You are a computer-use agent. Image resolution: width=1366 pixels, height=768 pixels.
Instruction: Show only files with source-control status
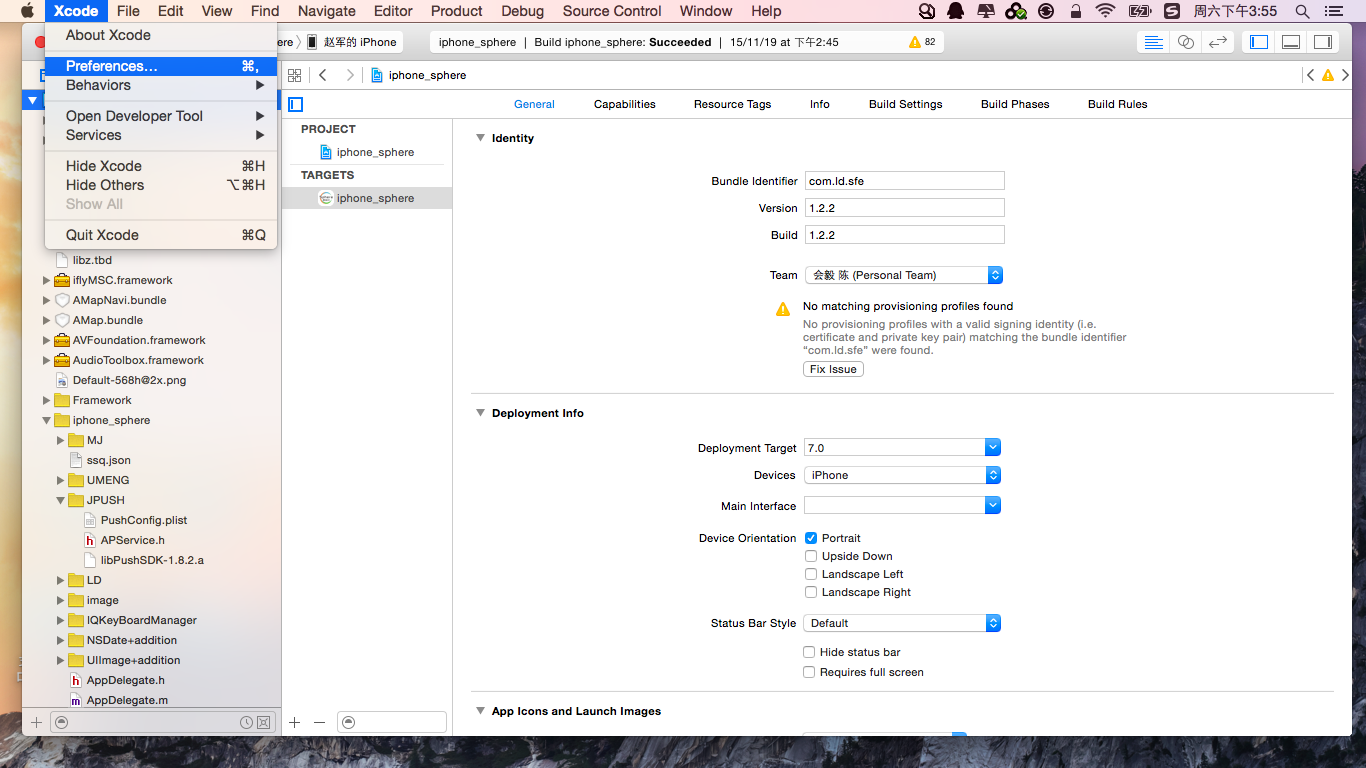[264, 722]
